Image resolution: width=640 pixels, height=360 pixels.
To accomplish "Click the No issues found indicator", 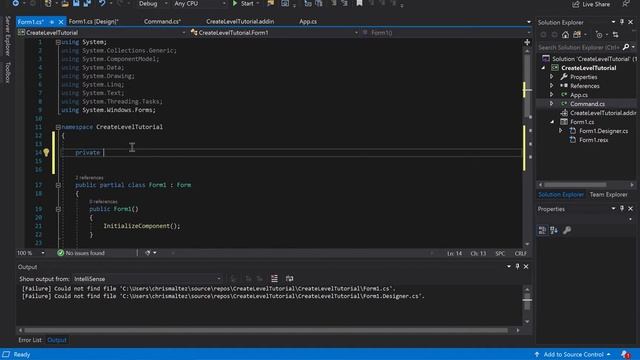I will (x=81, y=253).
